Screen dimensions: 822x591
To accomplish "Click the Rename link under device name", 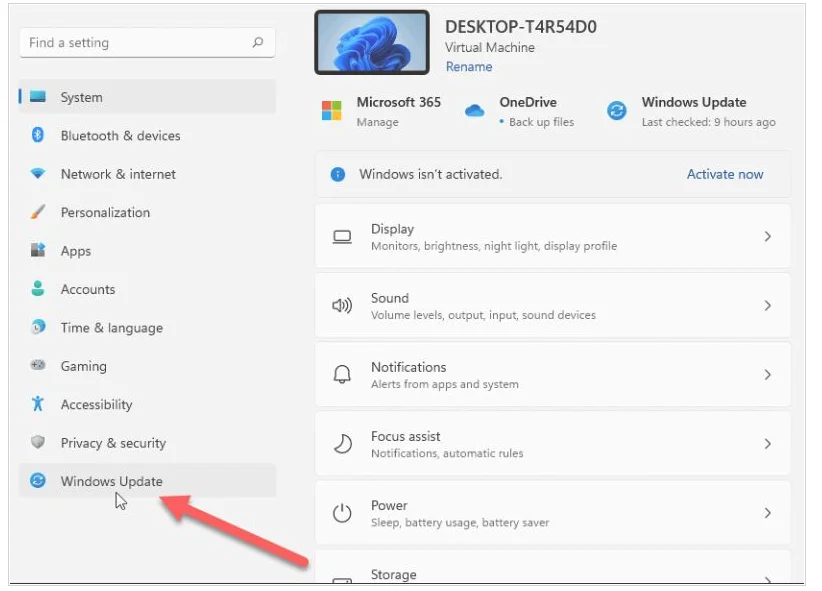I will coord(469,67).
